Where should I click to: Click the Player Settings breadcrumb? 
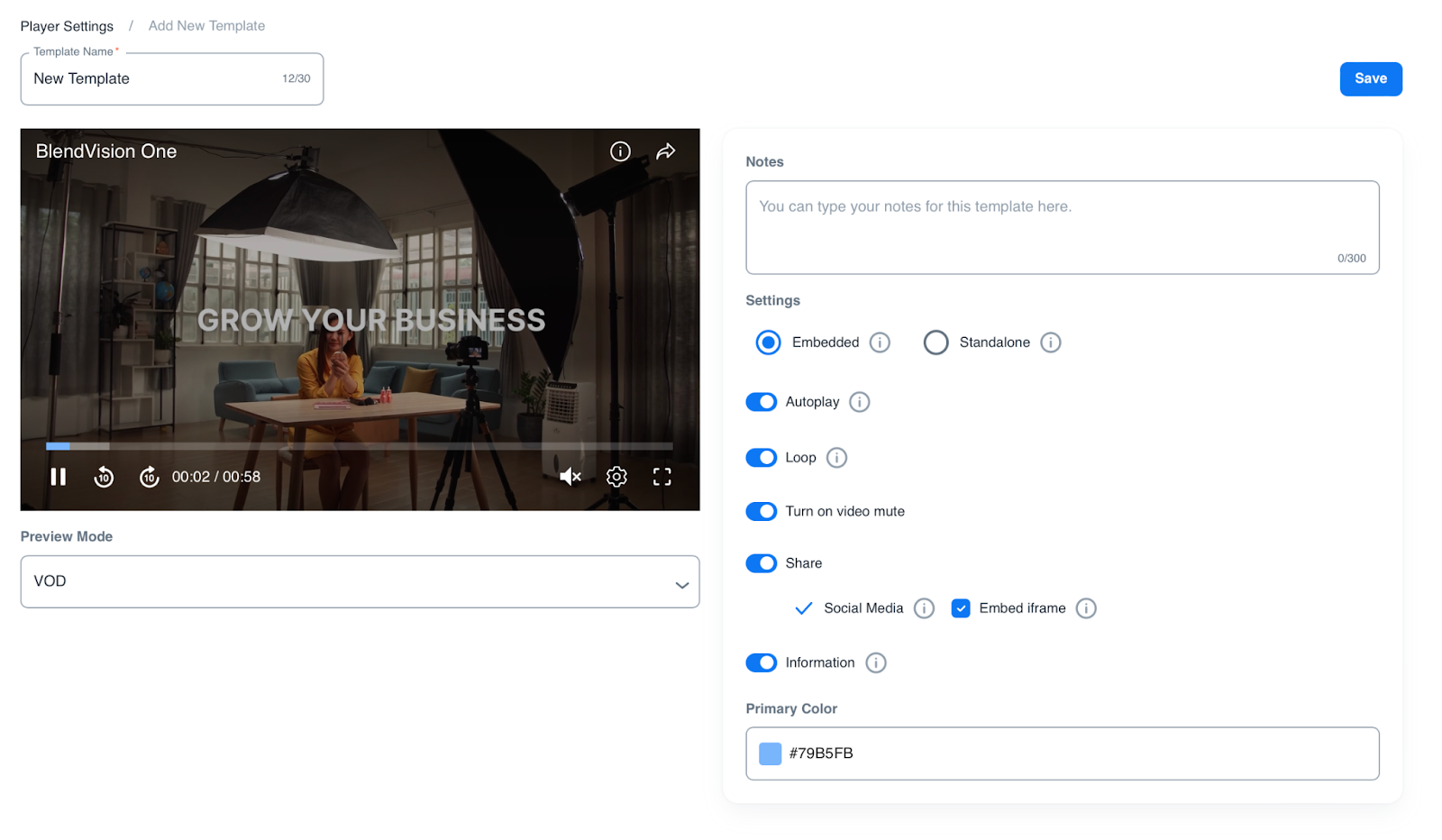point(67,26)
